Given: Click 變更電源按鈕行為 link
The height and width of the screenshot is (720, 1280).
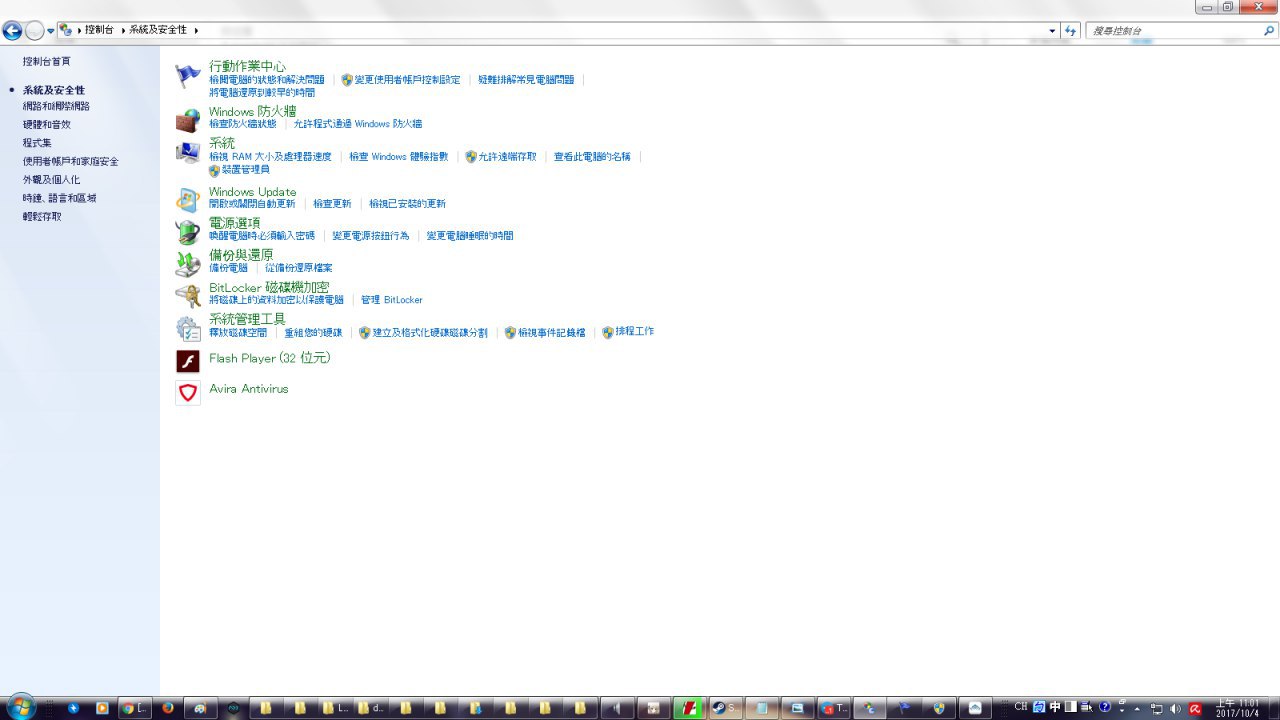Looking at the screenshot, I should pos(371,236).
